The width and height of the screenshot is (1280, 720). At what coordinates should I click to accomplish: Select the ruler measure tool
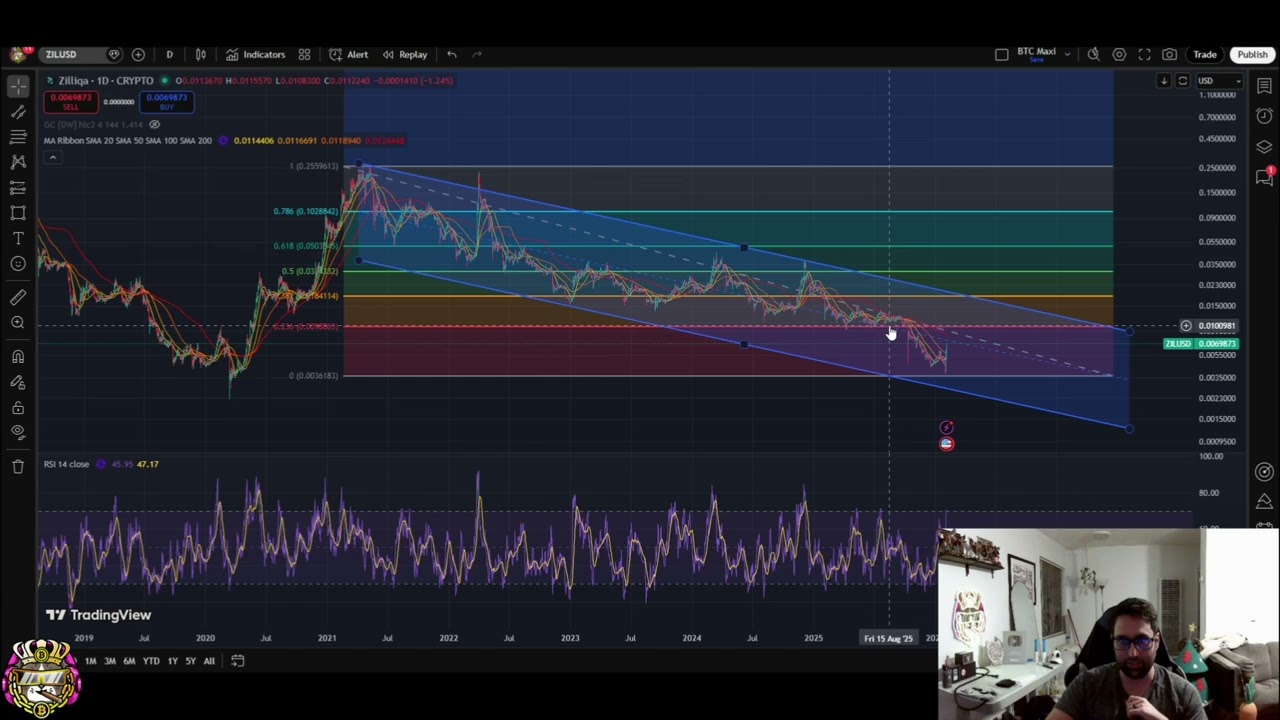(x=18, y=297)
